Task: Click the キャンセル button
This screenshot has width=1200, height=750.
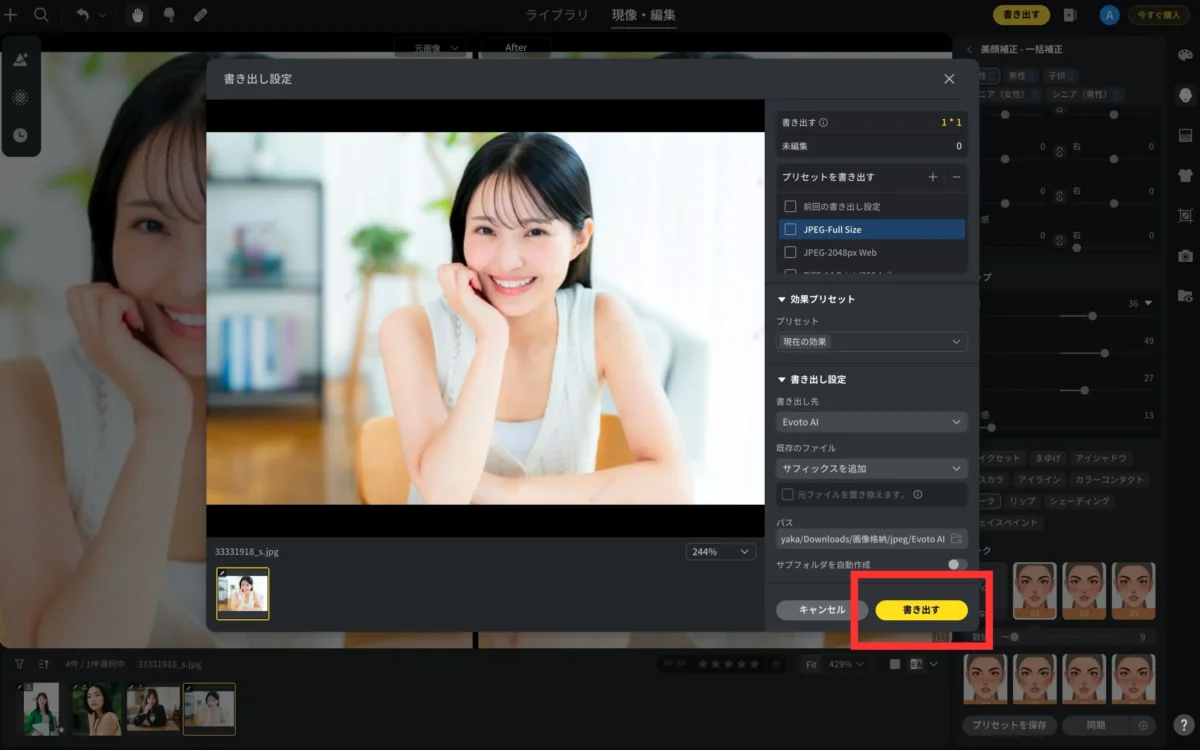Action: 822,610
